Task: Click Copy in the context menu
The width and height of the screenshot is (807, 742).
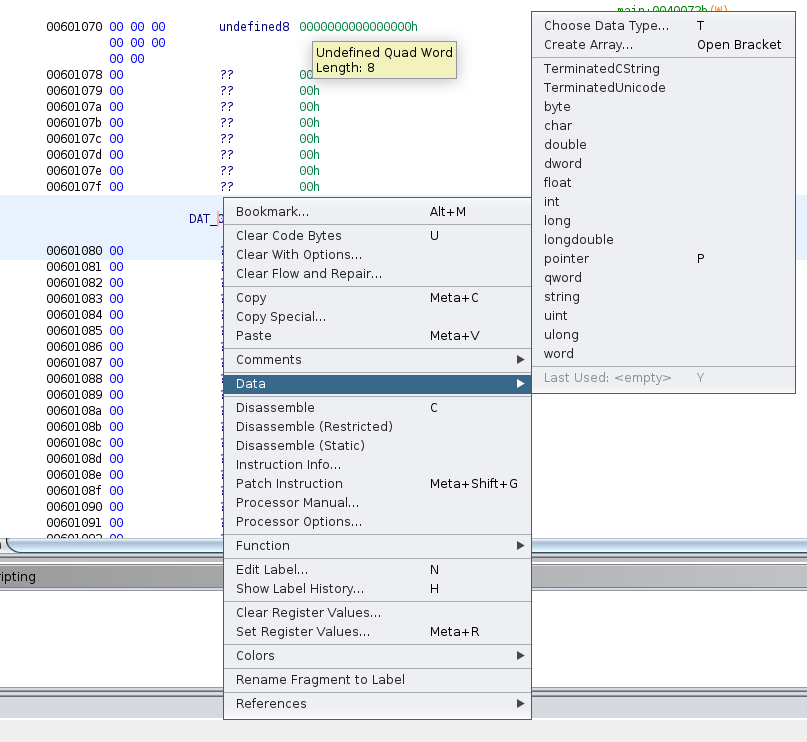Action: click(x=377, y=298)
